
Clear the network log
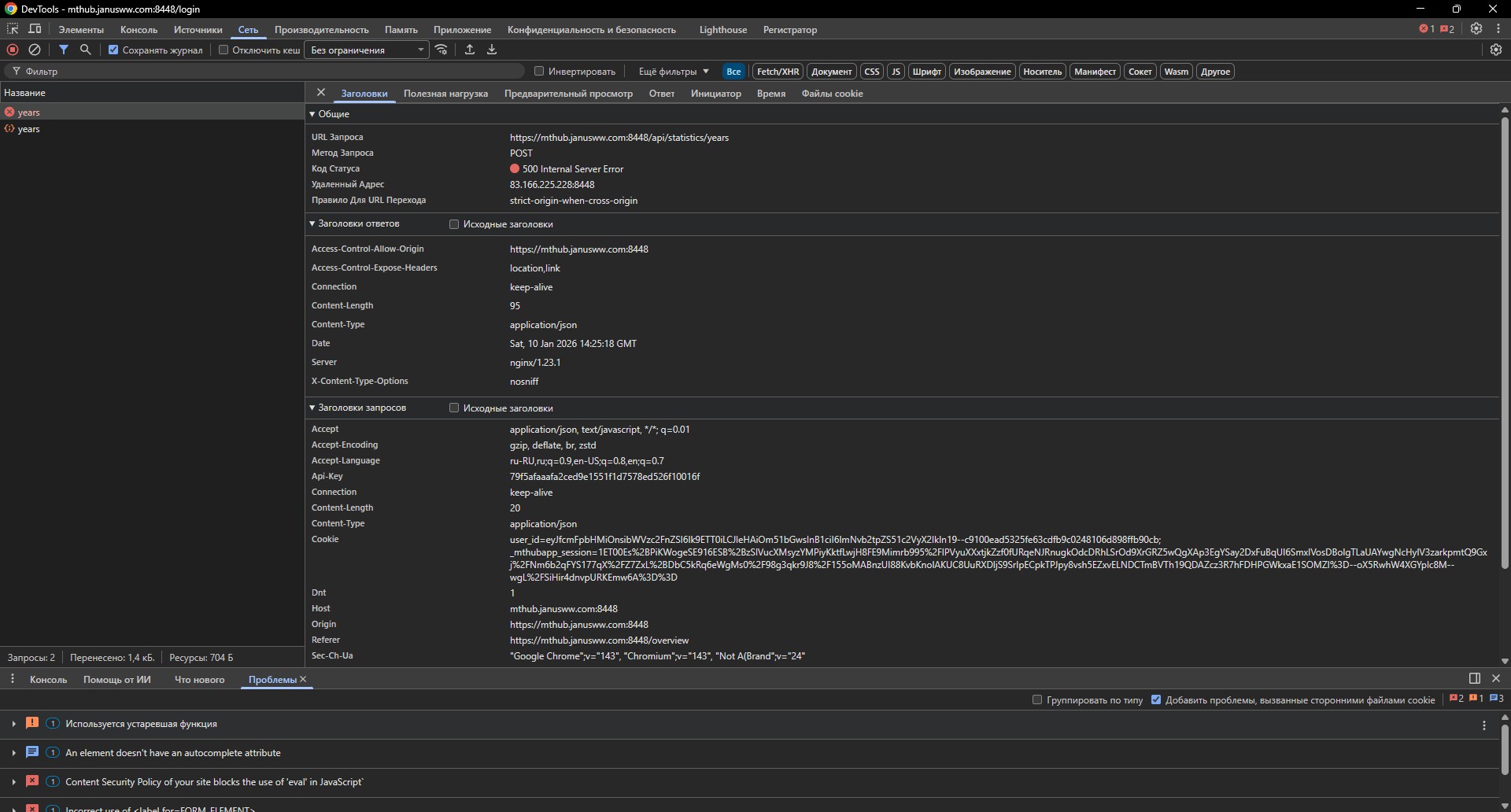(x=35, y=49)
